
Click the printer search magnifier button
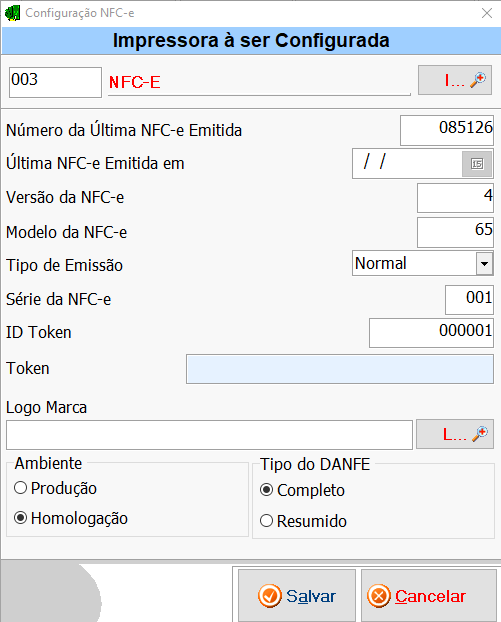[455, 80]
